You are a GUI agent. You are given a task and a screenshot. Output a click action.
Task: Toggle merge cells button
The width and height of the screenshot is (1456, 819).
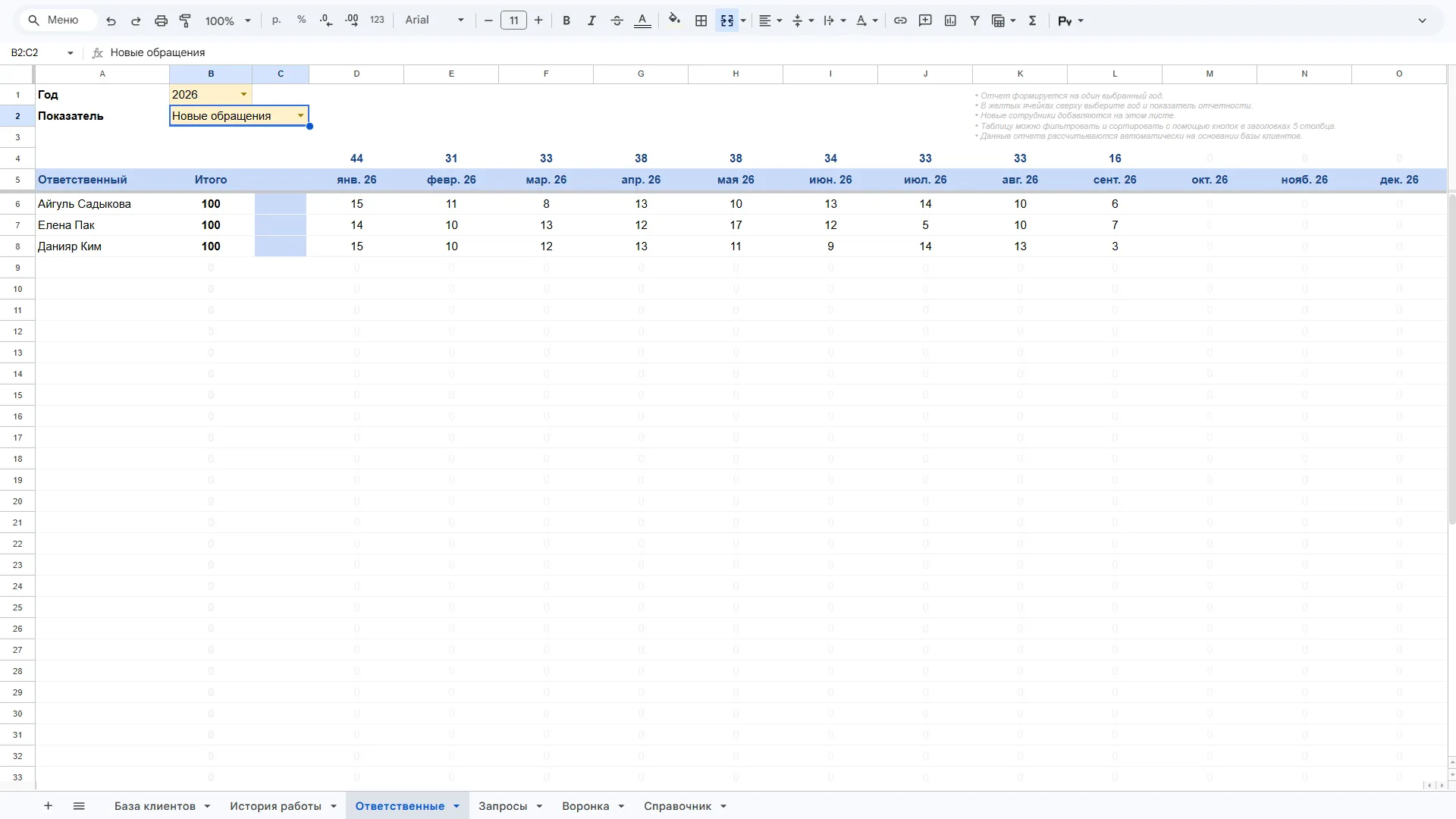[726, 20]
